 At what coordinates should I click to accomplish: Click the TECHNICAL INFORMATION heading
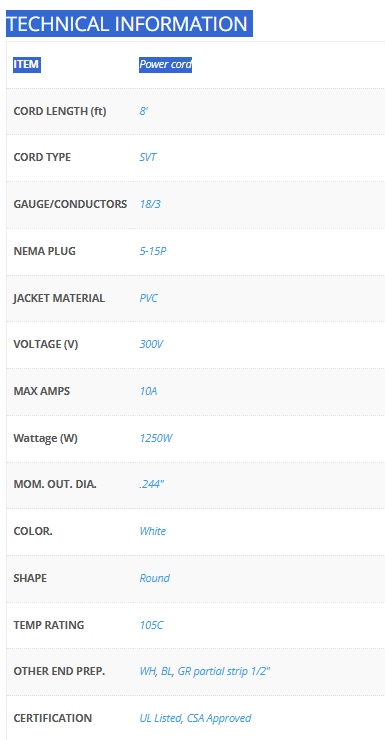click(x=129, y=24)
